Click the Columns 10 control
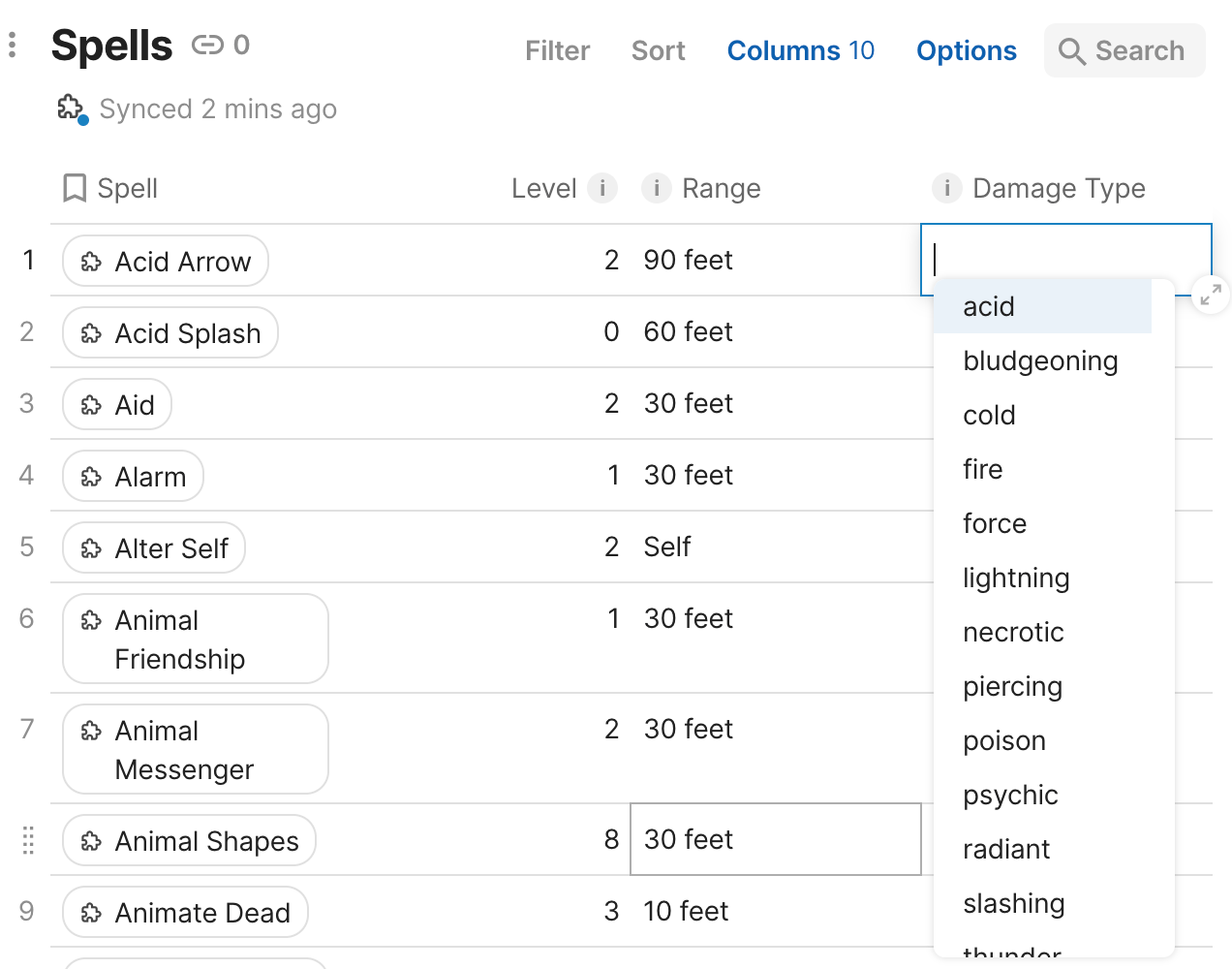The height and width of the screenshot is (969, 1232). click(800, 50)
